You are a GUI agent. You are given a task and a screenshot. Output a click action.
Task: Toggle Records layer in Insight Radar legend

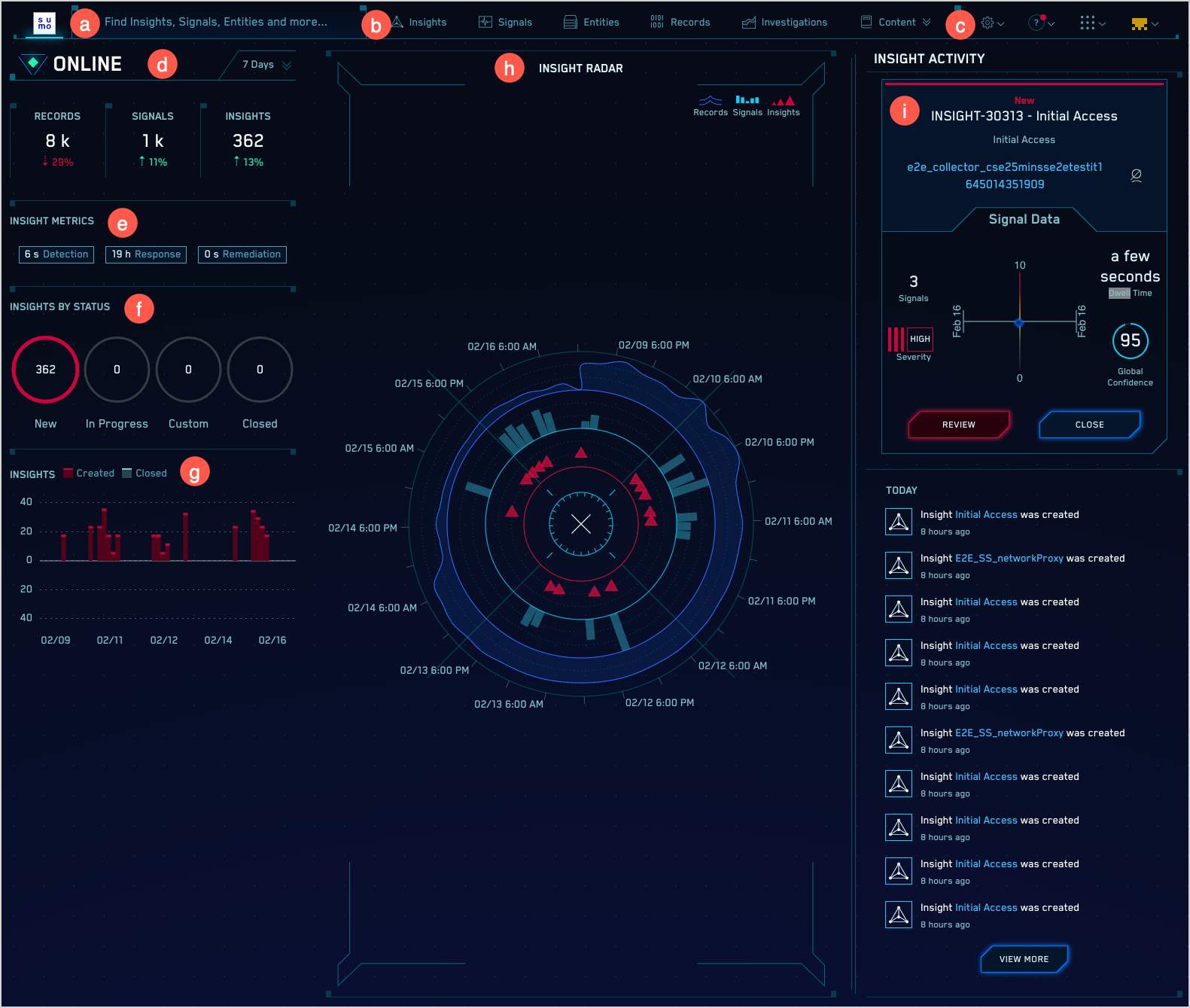pyautogui.click(x=710, y=105)
